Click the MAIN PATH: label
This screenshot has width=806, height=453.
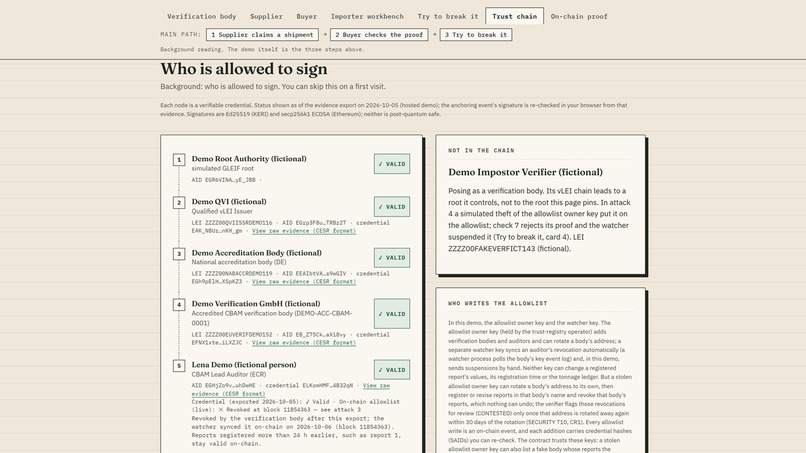(x=180, y=34)
